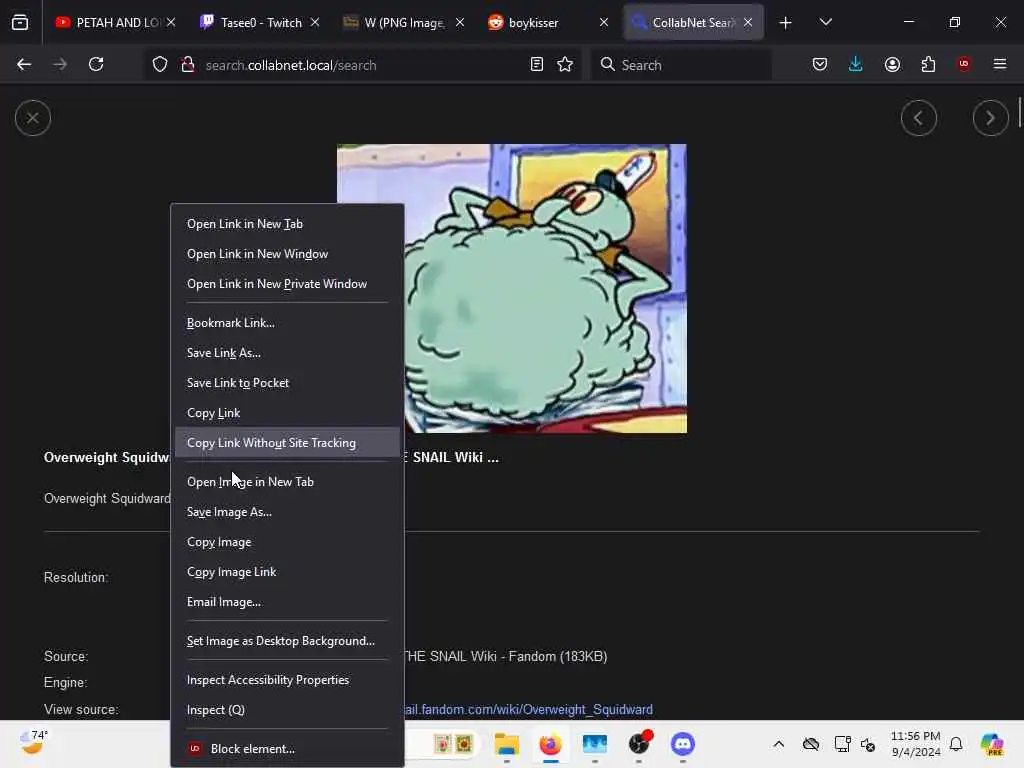Select Copy Link from context menu
The image size is (1024, 768).
[287, 413]
